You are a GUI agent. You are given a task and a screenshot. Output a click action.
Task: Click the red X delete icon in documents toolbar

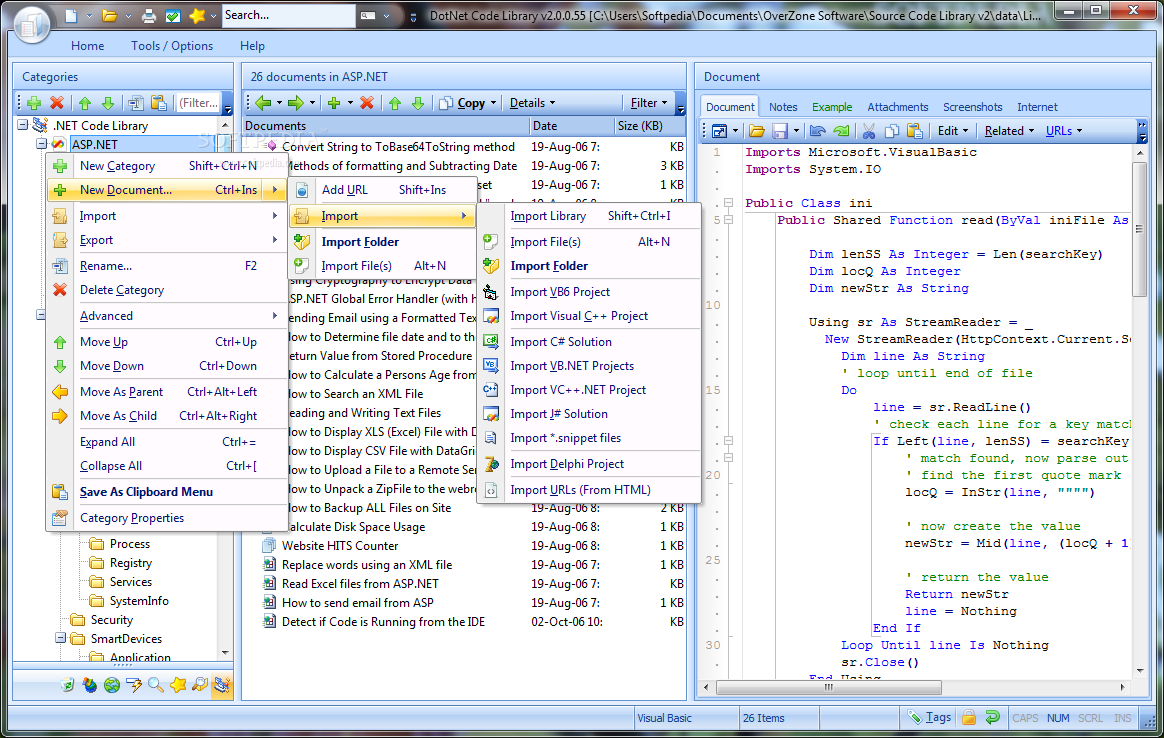pyautogui.click(x=367, y=103)
